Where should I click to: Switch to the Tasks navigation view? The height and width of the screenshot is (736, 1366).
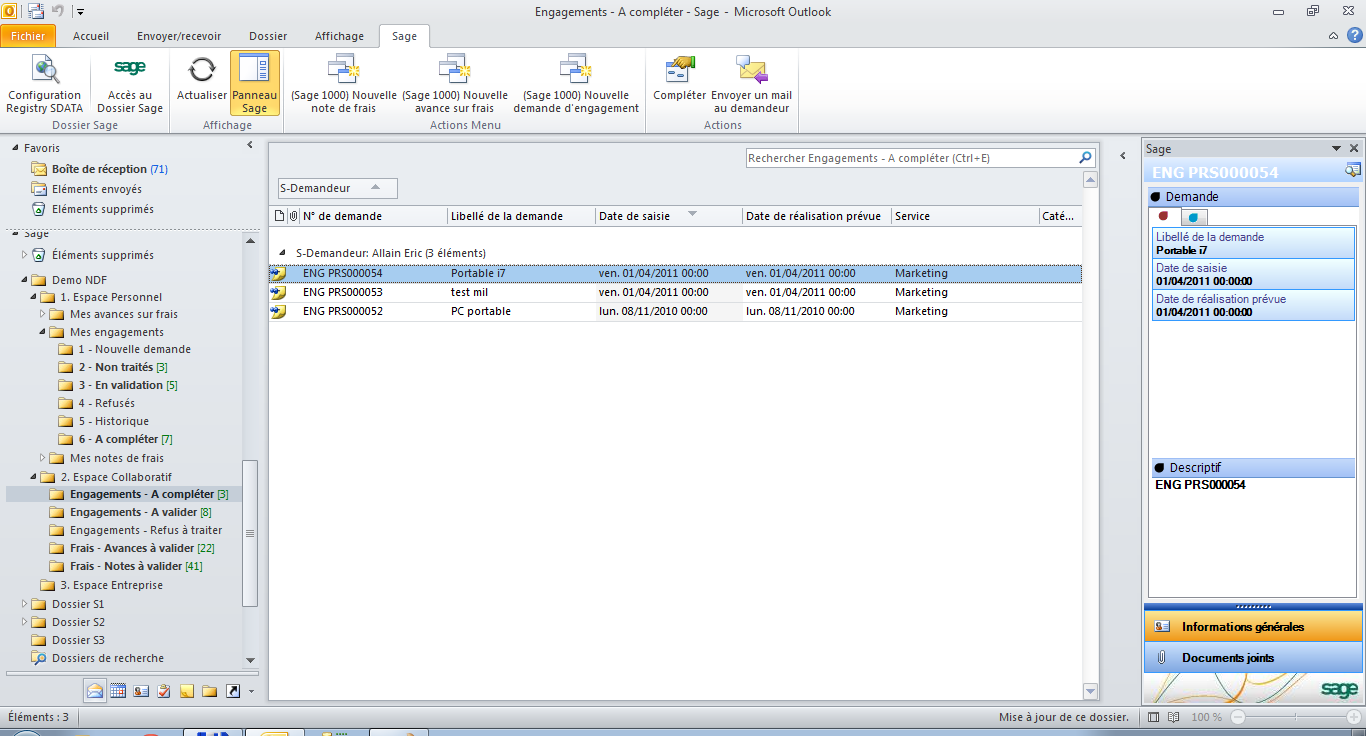(164, 690)
